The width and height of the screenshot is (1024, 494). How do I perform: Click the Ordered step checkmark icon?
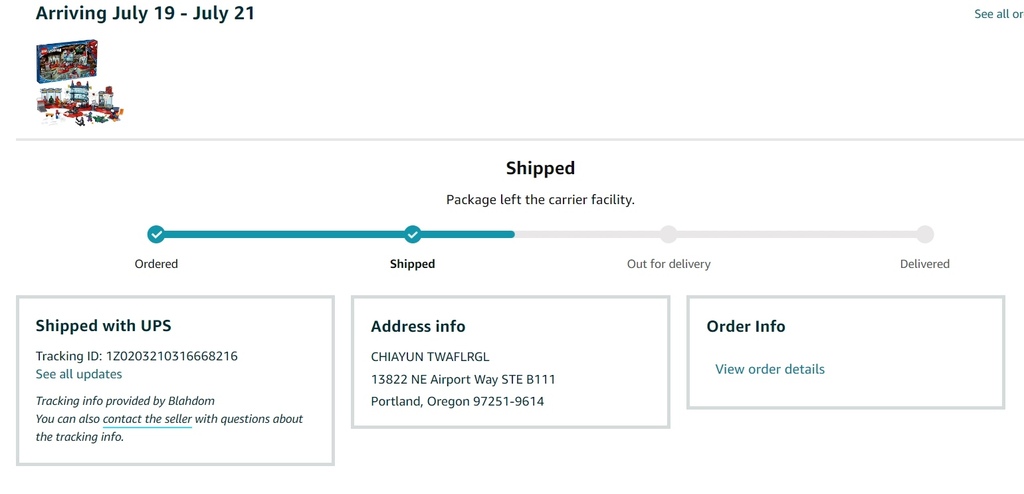pos(156,234)
